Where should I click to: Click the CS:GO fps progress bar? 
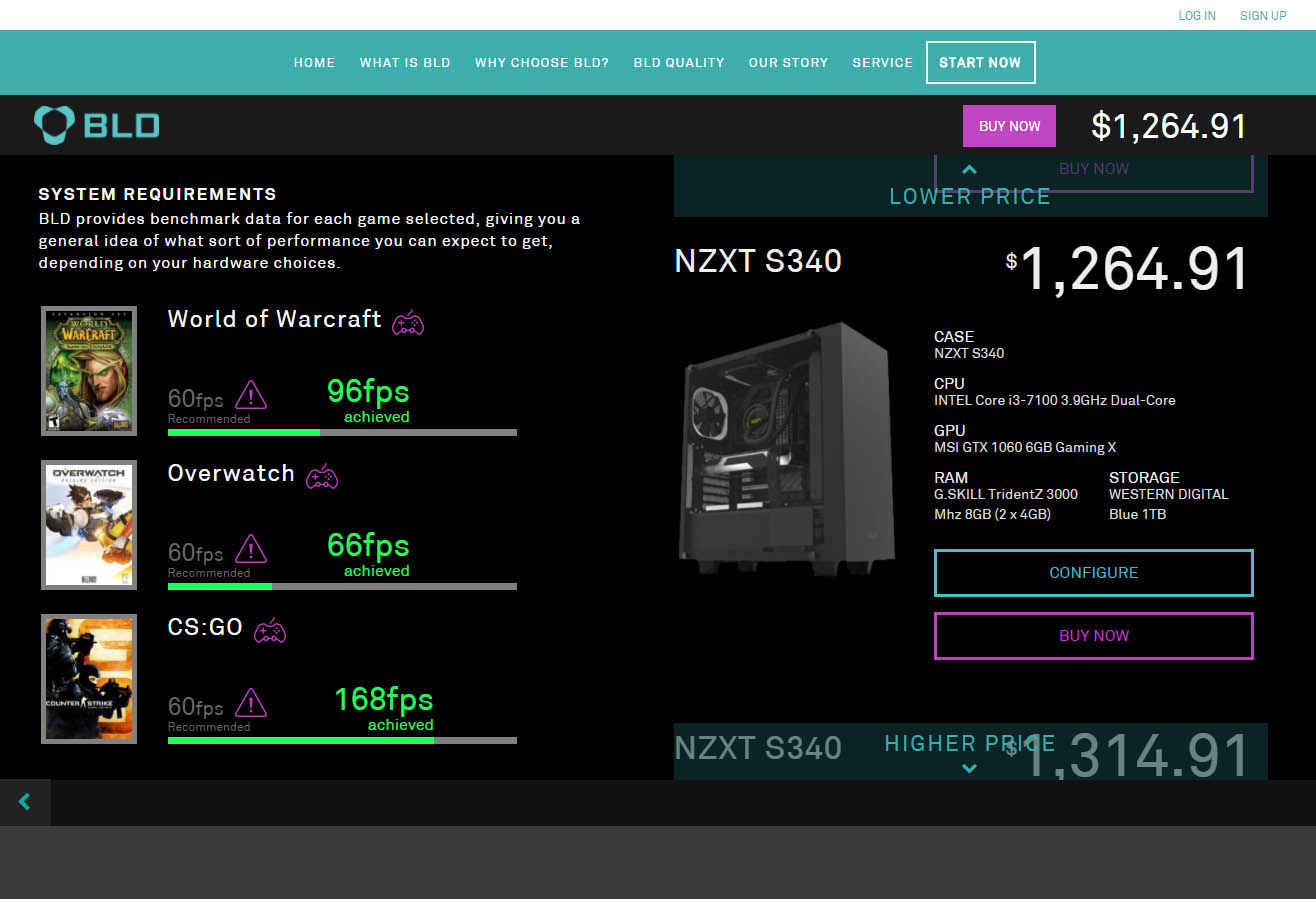pyautogui.click(x=342, y=740)
